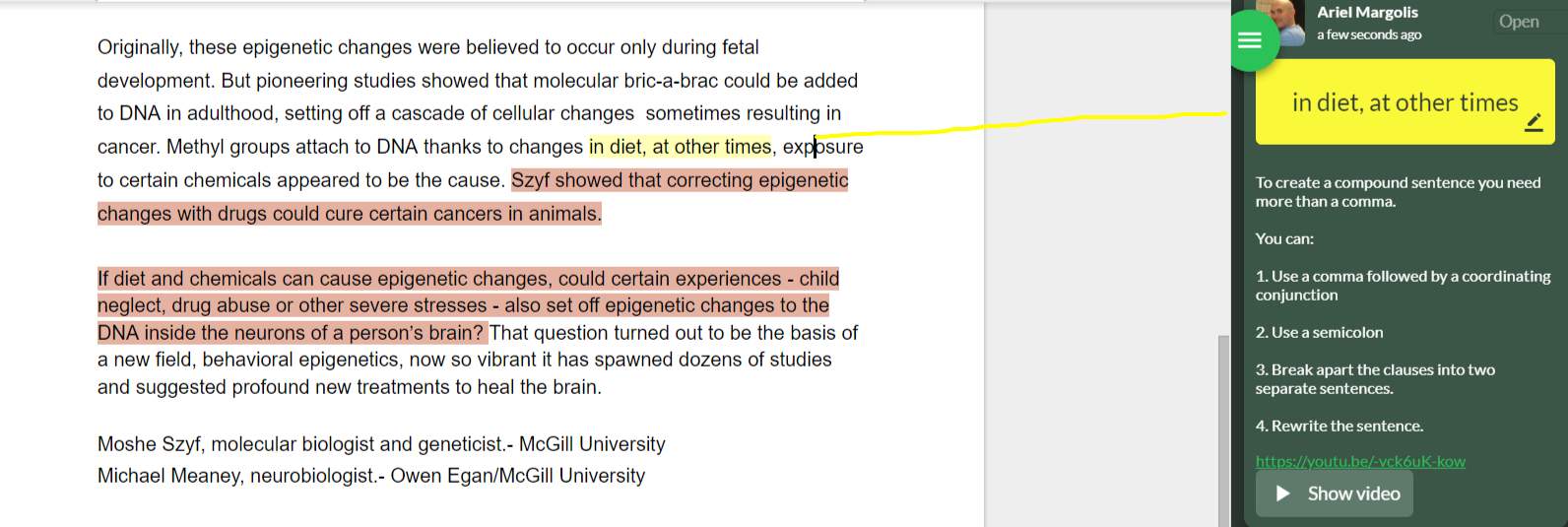
Task: Click suggestion "1. Use a comma followed by"
Action: click(1403, 286)
